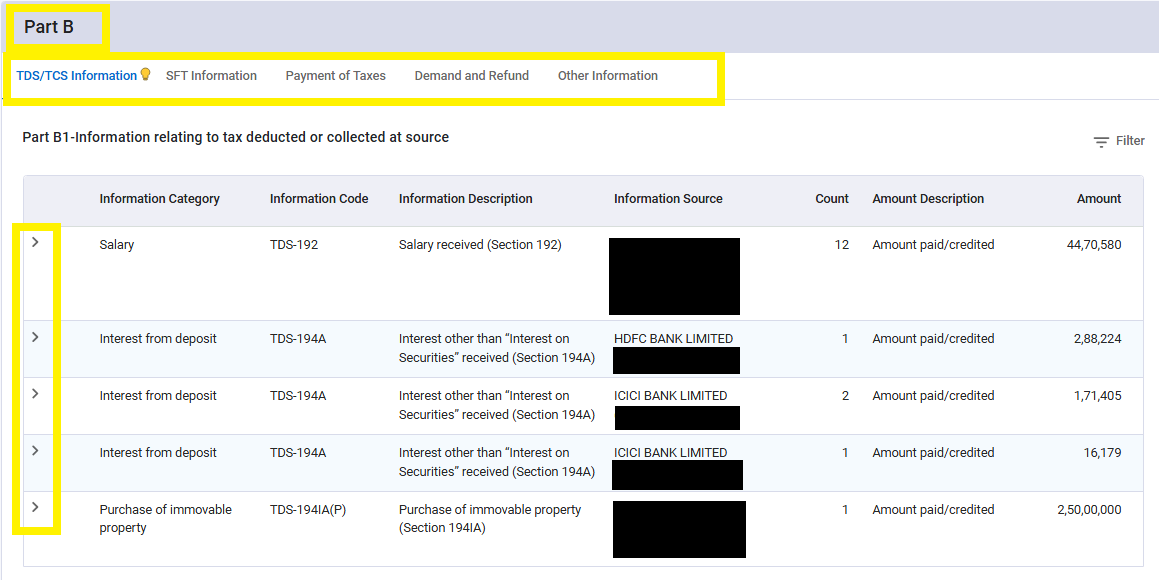The width and height of the screenshot is (1159, 580).
Task: Click the Count column header
Action: [832, 199]
